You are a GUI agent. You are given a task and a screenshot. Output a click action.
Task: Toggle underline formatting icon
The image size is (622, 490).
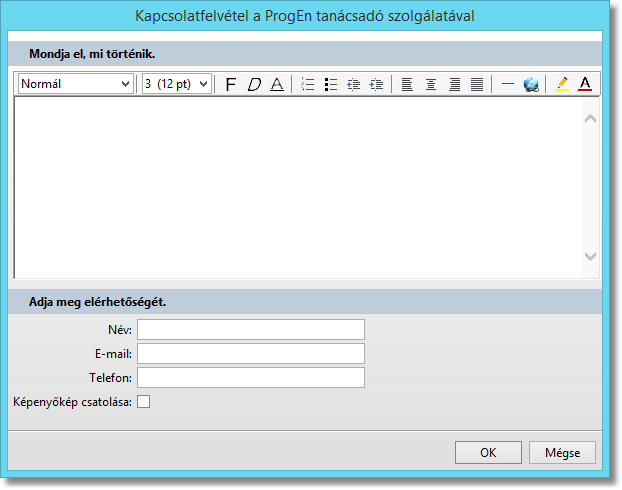click(x=277, y=84)
